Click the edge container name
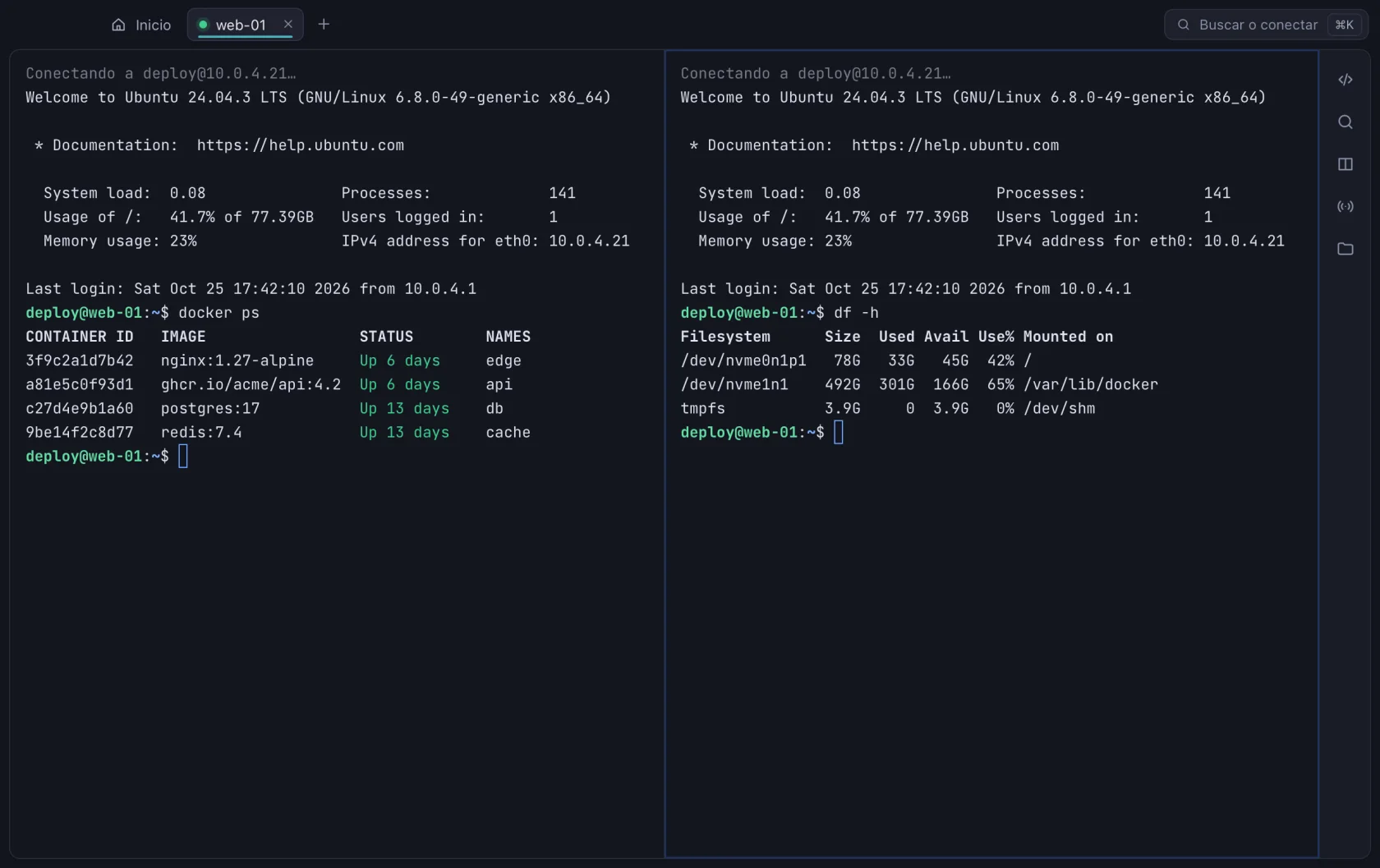Image resolution: width=1380 pixels, height=868 pixels. click(x=504, y=361)
